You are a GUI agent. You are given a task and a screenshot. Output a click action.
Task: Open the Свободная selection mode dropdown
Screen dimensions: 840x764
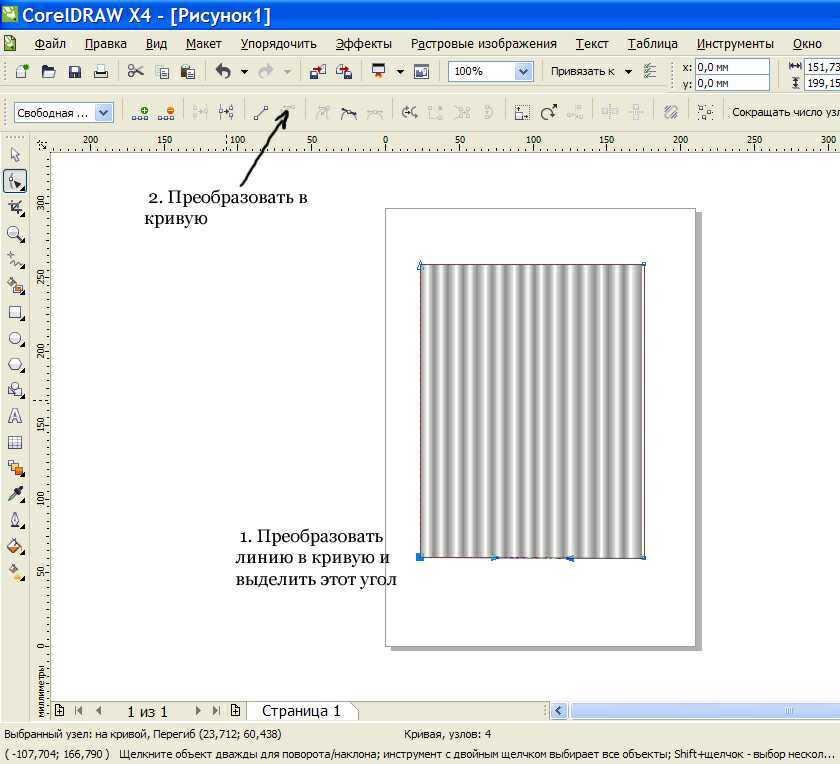click(x=103, y=113)
